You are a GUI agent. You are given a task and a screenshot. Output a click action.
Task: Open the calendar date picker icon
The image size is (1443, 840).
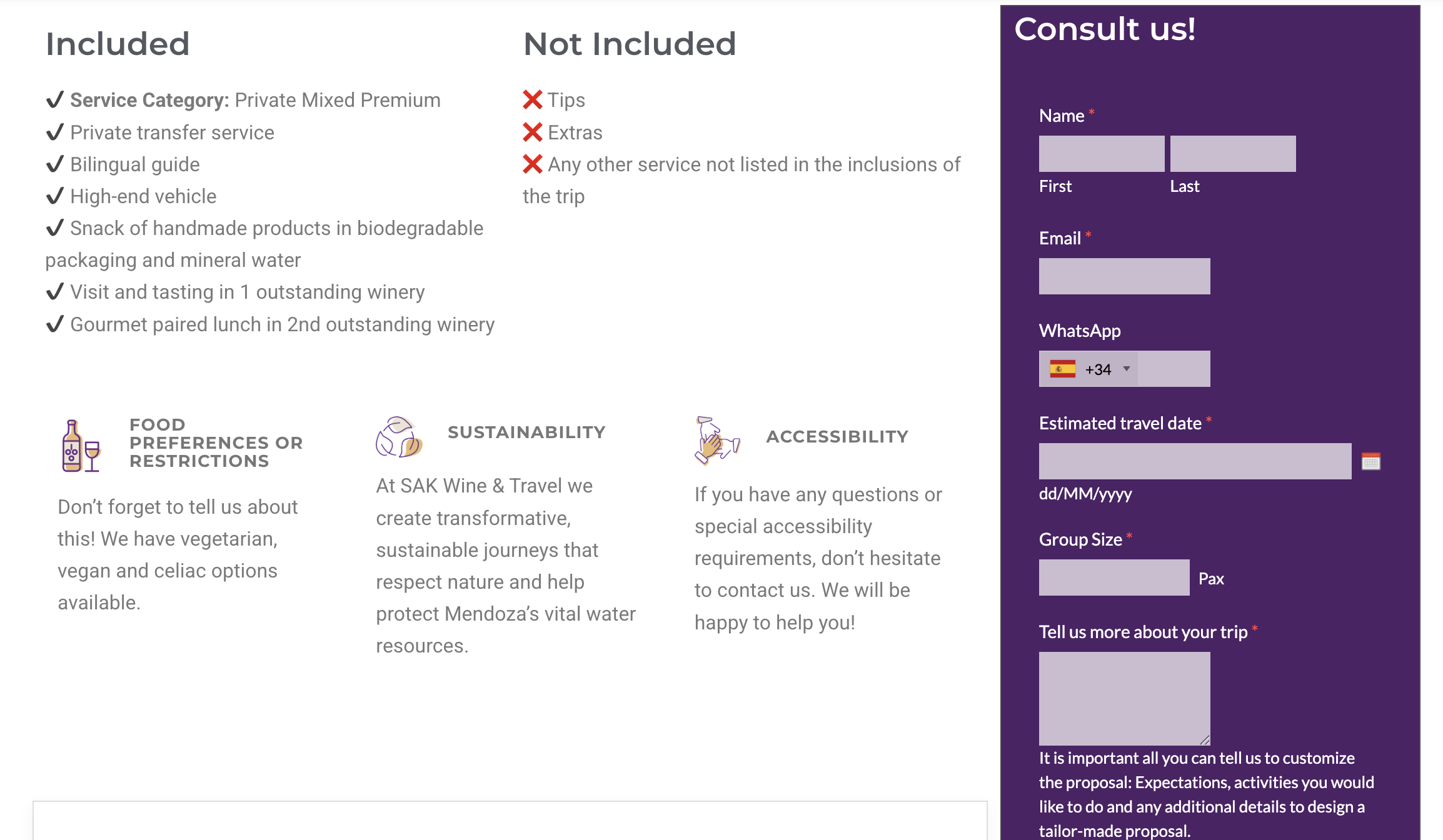pyautogui.click(x=1370, y=462)
